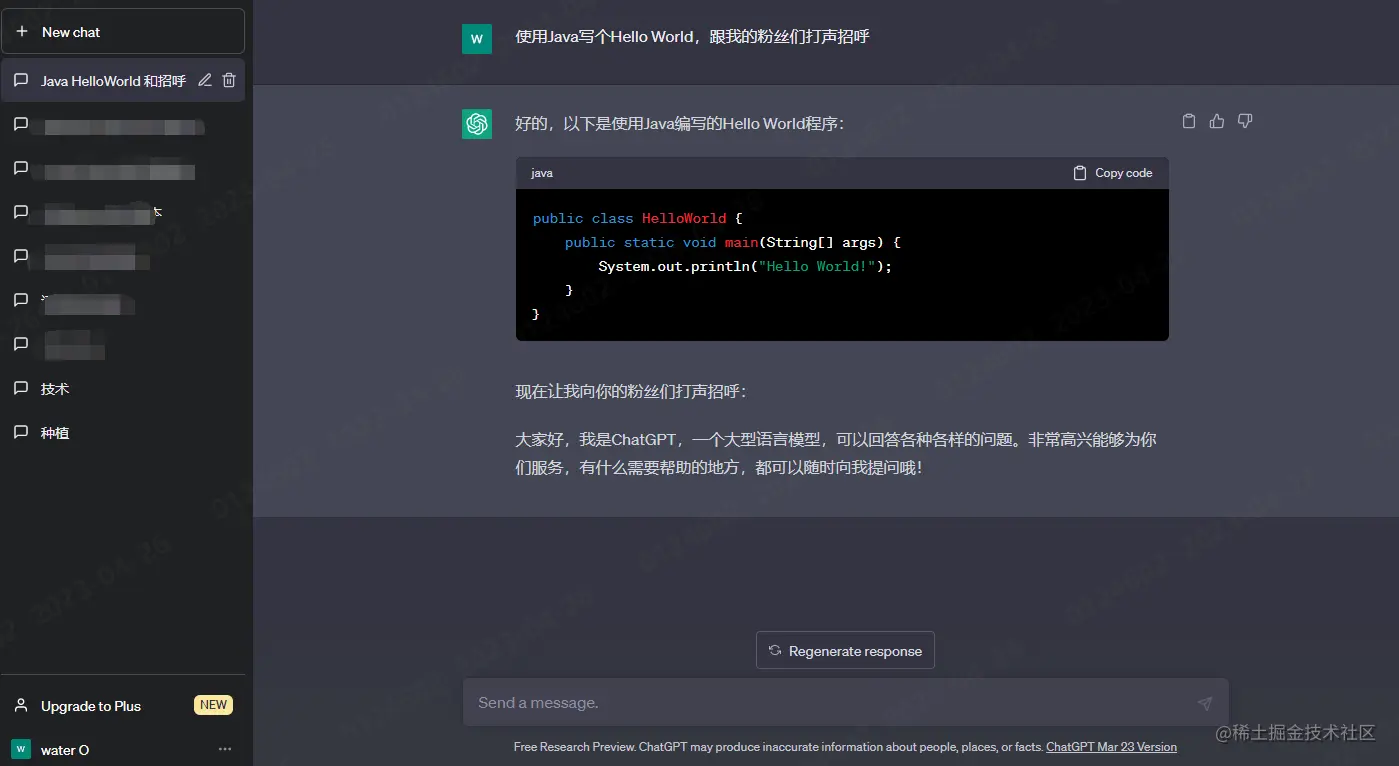Screen dimensions: 1399x766
Task: Click the "Hello World!" string in the code
Action: point(817,266)
